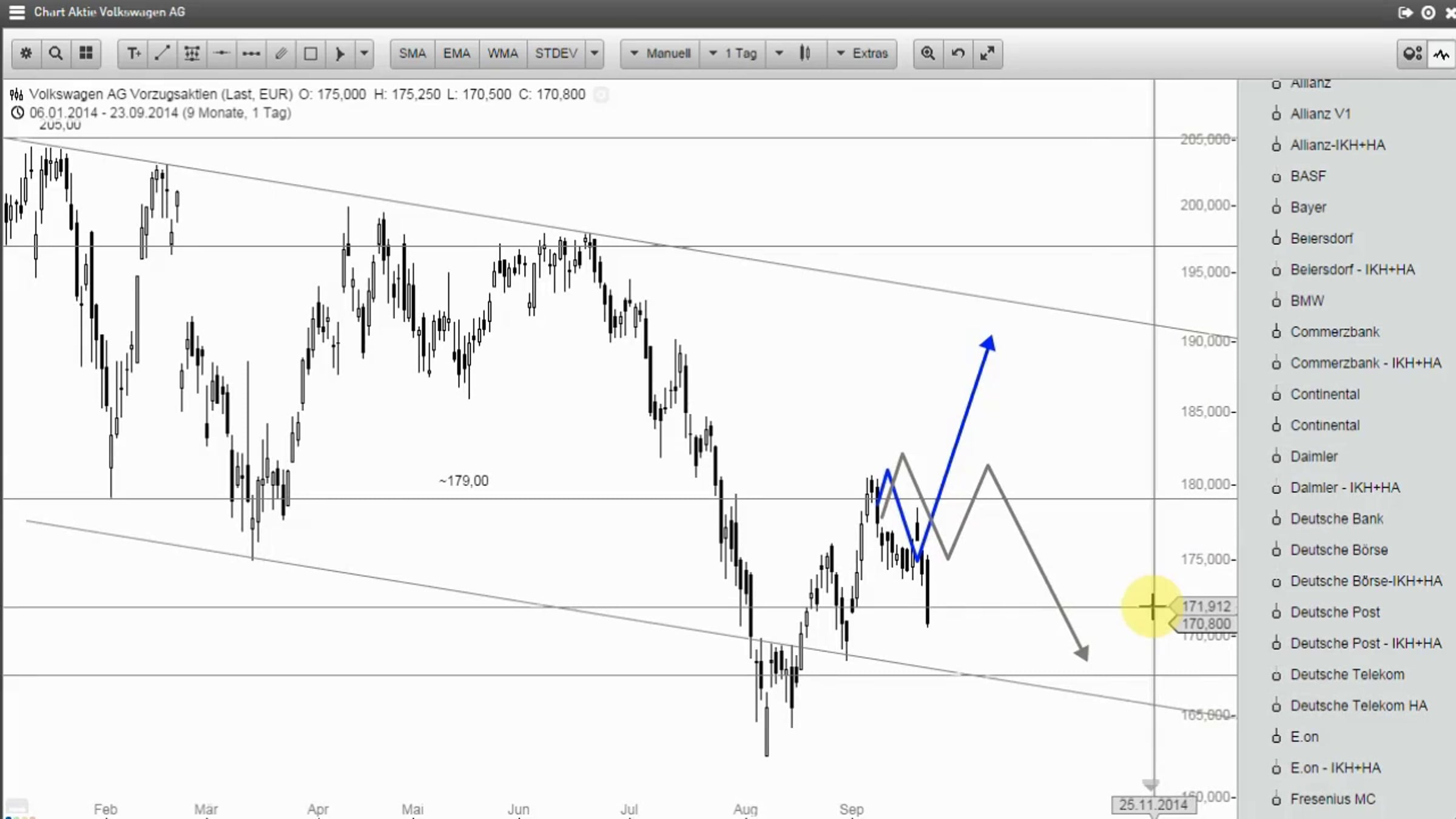Add the STDEV indicator
This screenshot has width=1456, height=819.
(x=556, y=53)
